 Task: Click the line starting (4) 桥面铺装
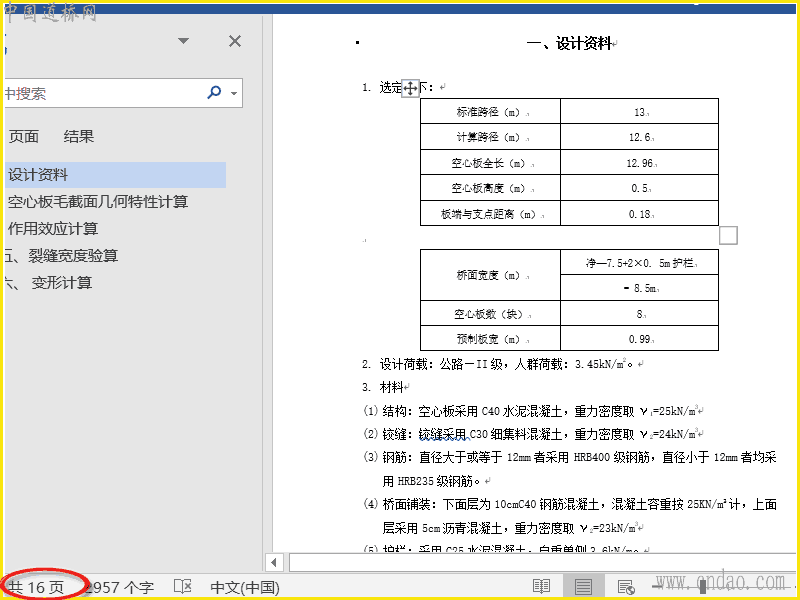pyautogui.click(x=569, y=504)
